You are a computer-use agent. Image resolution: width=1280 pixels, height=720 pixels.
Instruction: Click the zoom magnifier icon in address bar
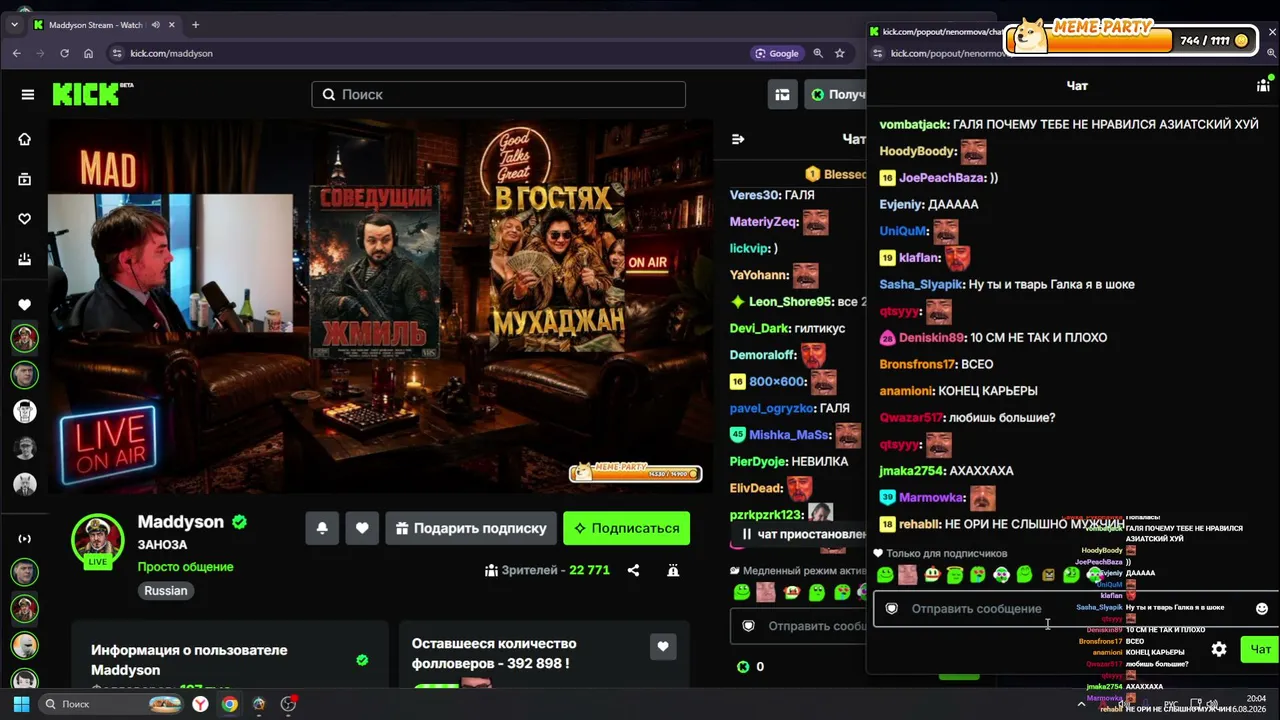[818, 53]
